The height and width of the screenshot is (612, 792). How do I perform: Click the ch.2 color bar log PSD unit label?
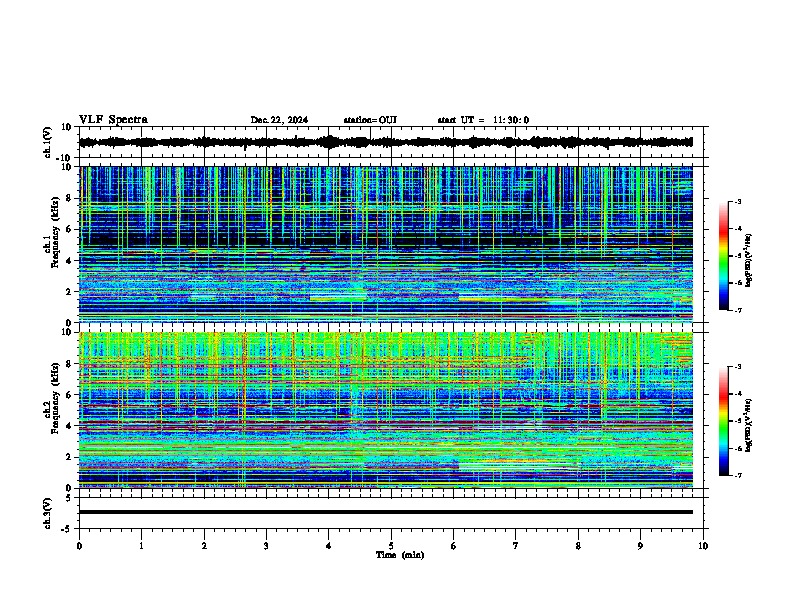click(749, 426)
